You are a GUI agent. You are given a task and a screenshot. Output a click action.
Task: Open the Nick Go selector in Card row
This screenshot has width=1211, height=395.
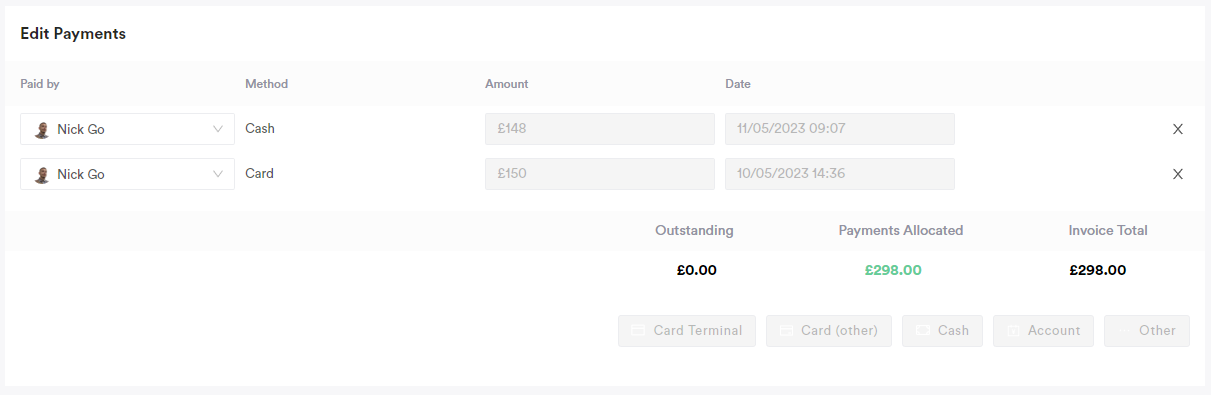pos(127,174)
